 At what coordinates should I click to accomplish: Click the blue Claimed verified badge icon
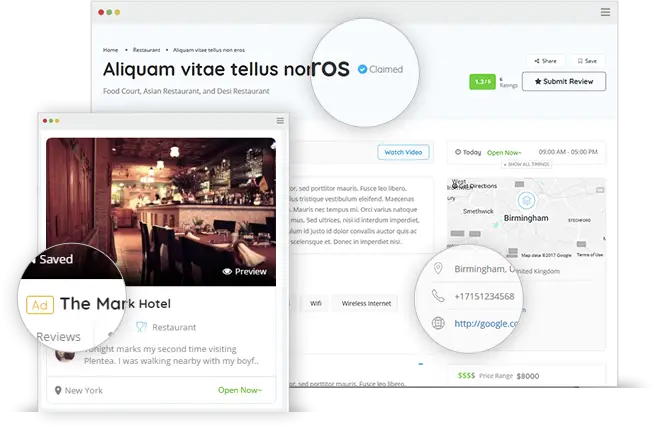pyautogui.click(x=362, y=69)
